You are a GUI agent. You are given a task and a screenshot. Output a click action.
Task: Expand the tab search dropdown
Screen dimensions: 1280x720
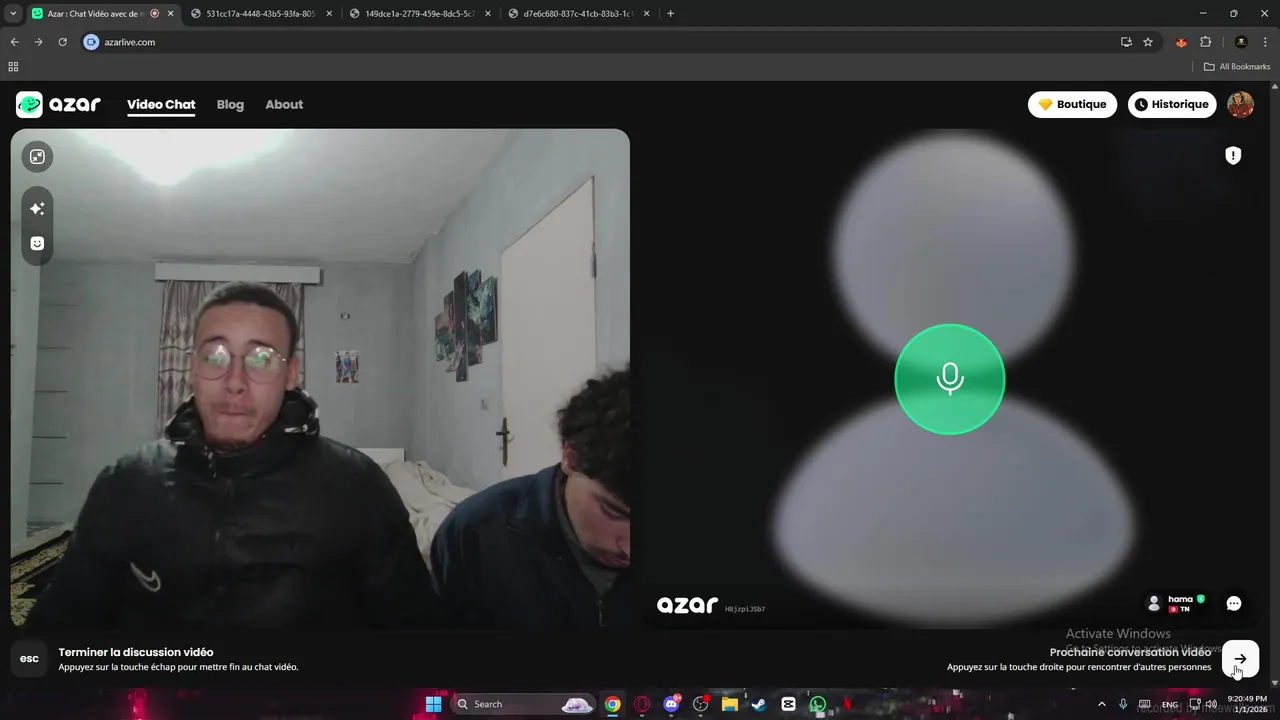[x=13, y=14]
